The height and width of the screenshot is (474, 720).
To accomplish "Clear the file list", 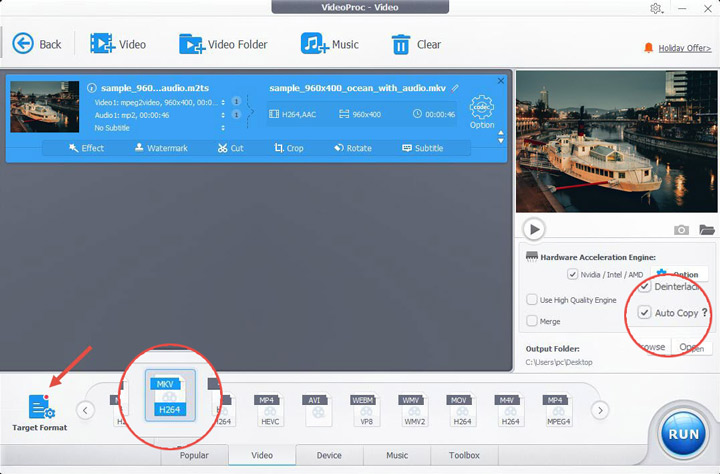I will pos(416,44).
